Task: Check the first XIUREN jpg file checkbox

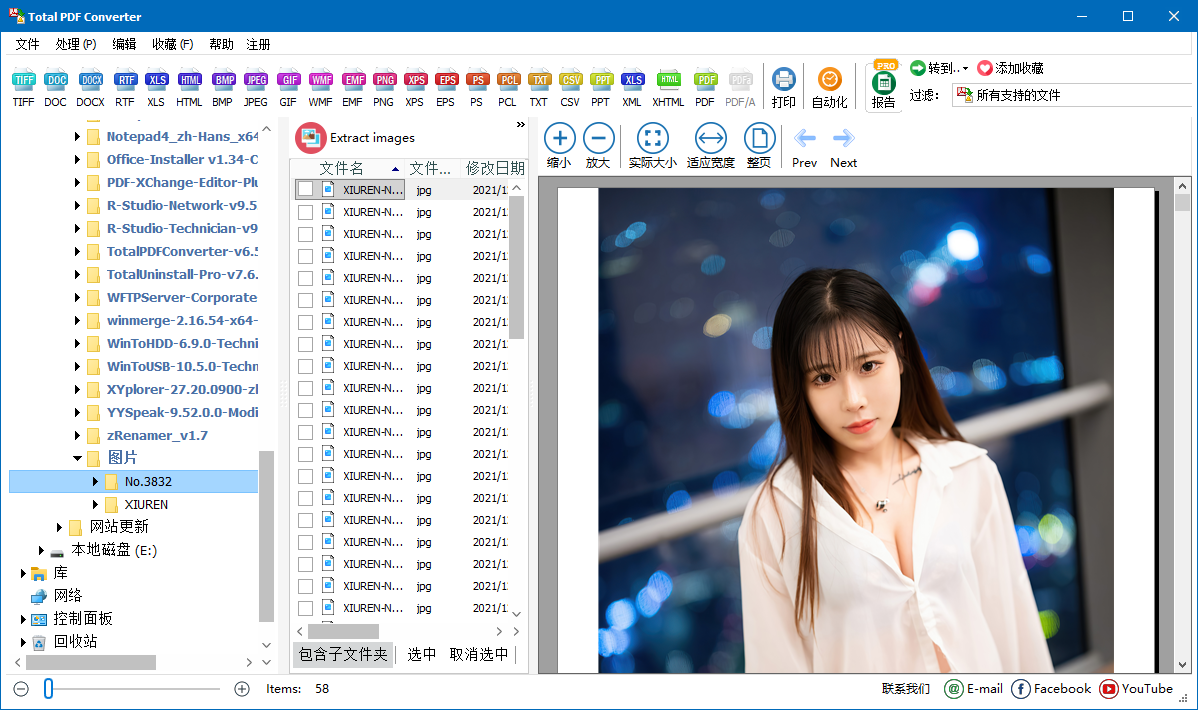Action: (306, 189)
